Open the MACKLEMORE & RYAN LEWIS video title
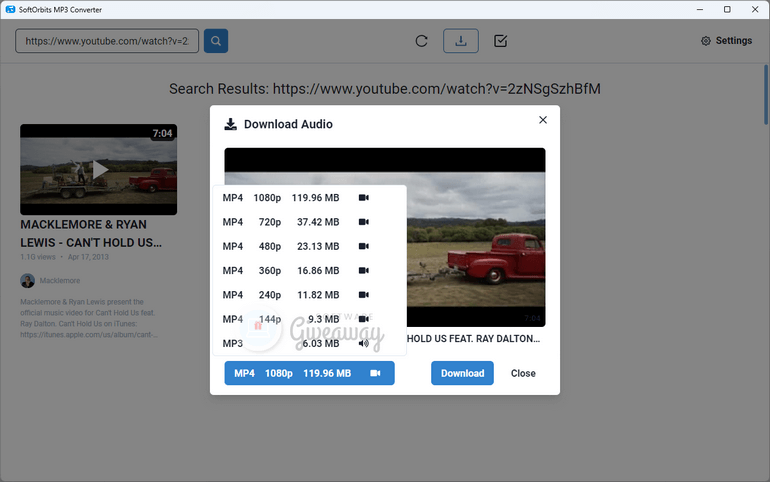This screenshot has width=770, height=482. click(91, 234)
